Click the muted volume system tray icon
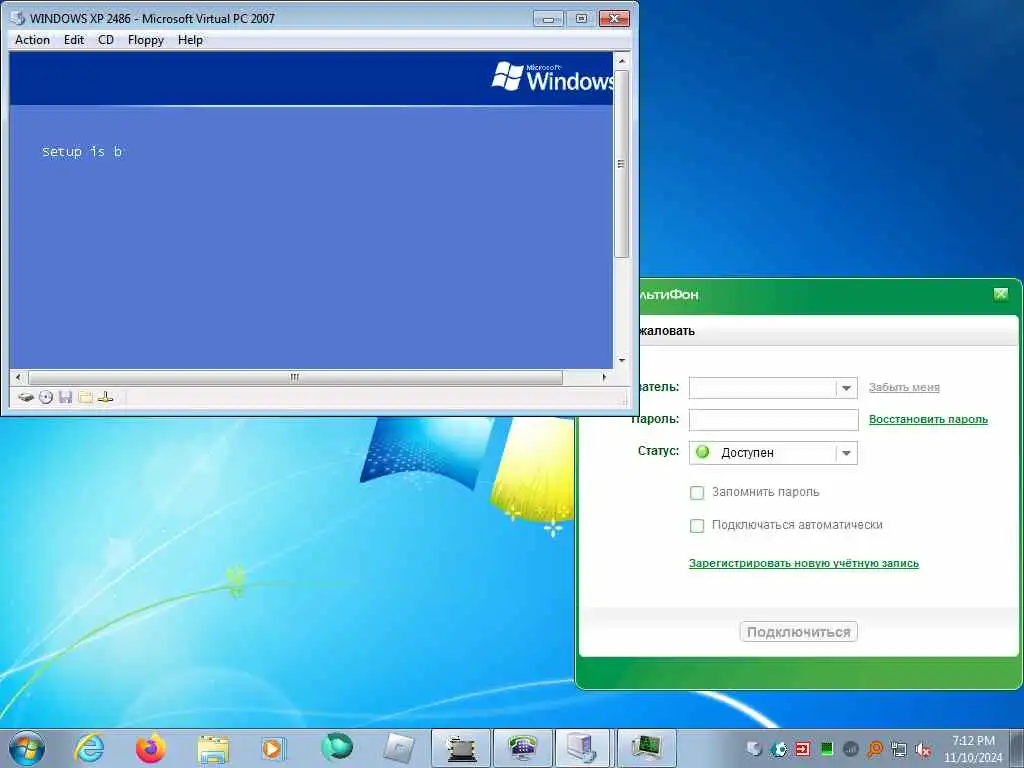Viewport: 1024px width, 768px height. coord(923,749)
